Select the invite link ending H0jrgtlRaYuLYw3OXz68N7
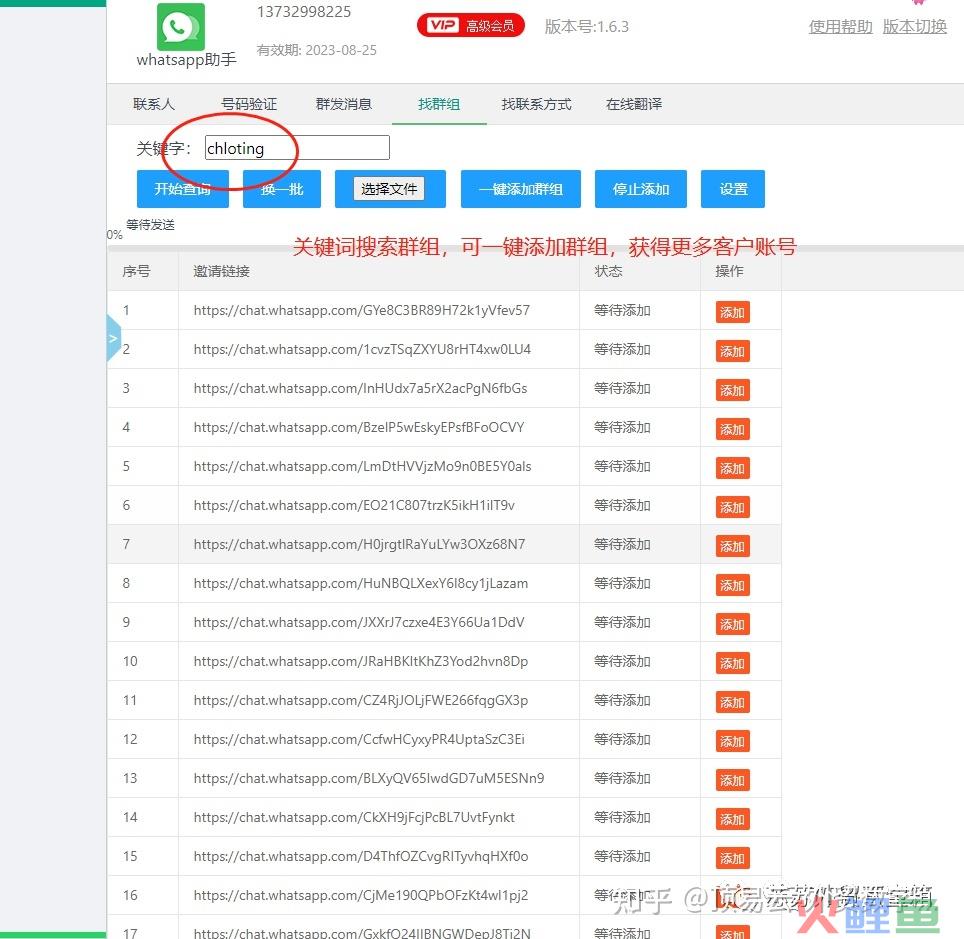 tap(360, 544)
